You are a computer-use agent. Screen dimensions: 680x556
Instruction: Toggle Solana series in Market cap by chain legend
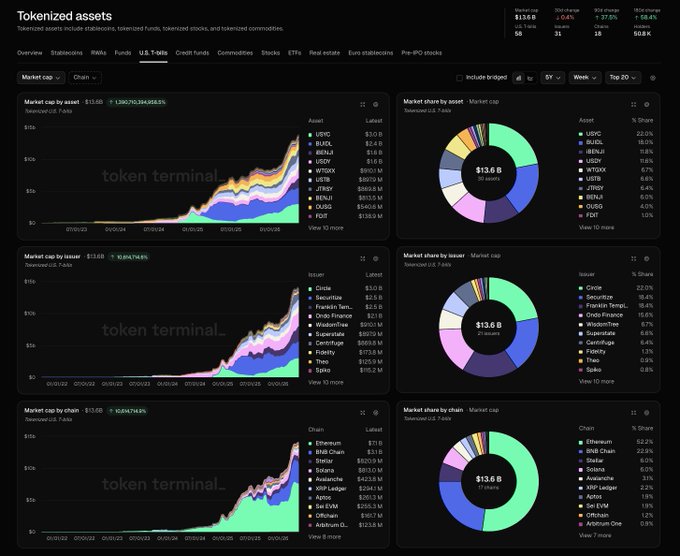click(x=345, y=471)
